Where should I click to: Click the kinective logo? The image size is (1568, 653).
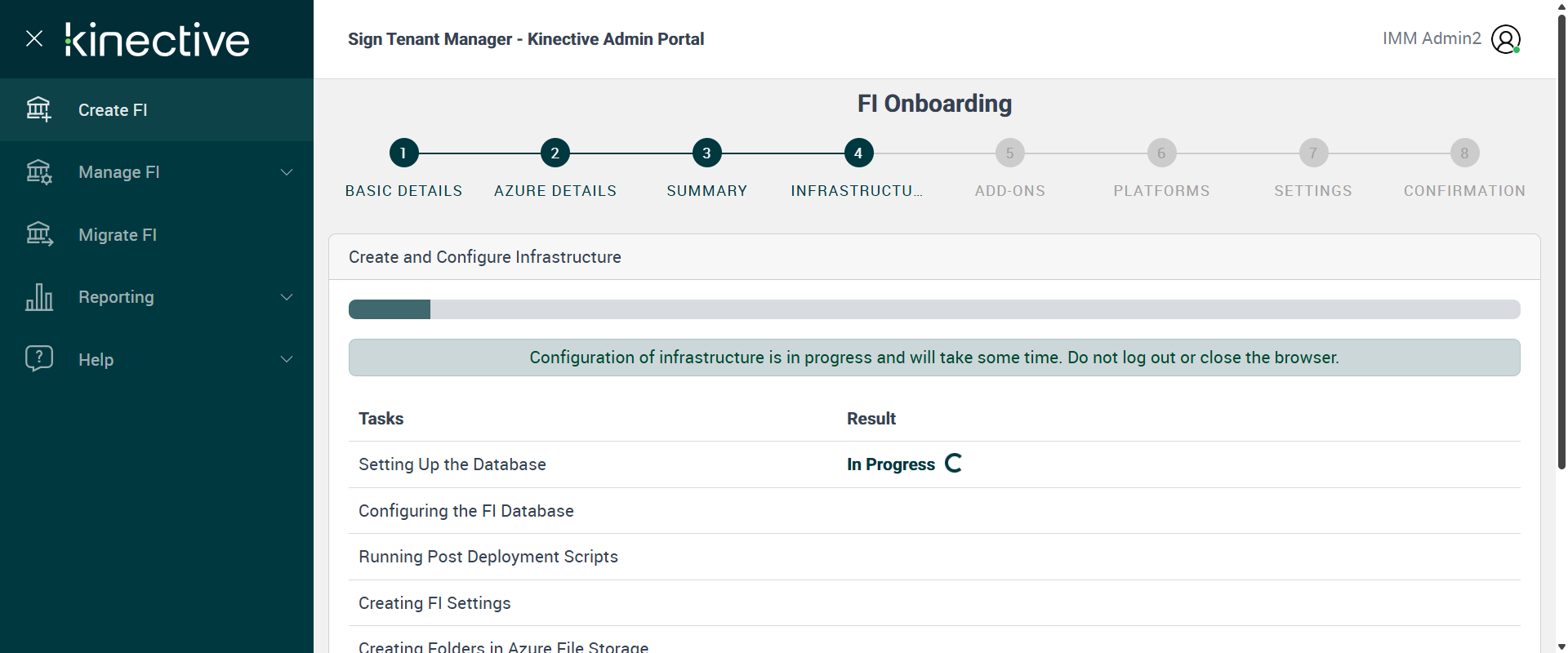[158, 39]
